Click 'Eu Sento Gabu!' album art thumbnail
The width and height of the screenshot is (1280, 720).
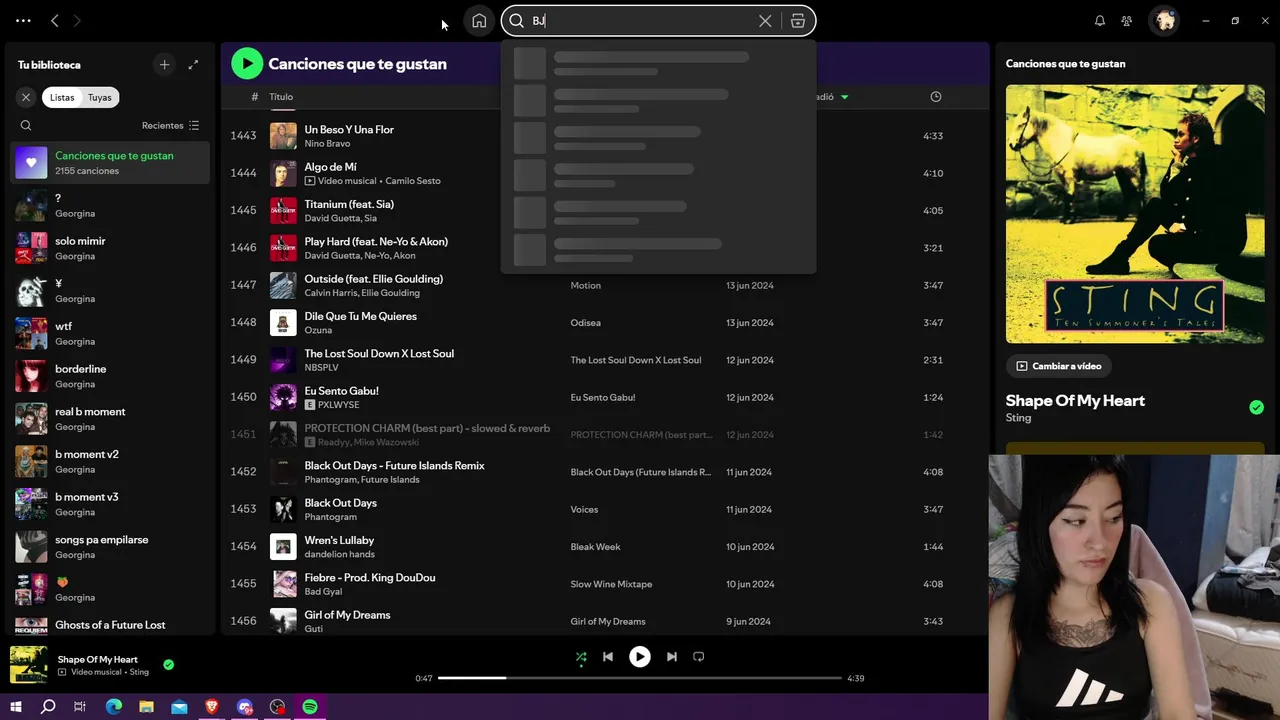pyautogui.click(x=284, y=397)
